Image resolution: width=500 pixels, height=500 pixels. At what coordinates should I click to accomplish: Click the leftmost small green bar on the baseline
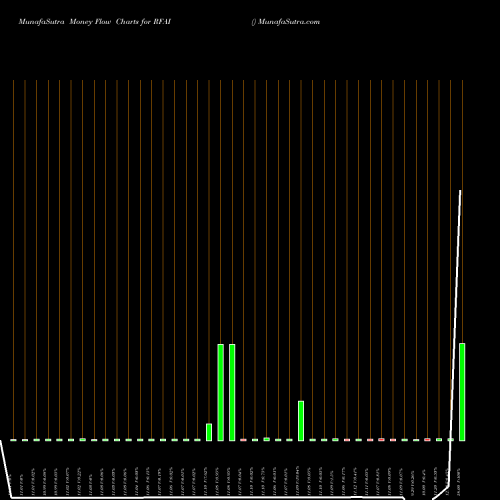[x=13, y=440]
